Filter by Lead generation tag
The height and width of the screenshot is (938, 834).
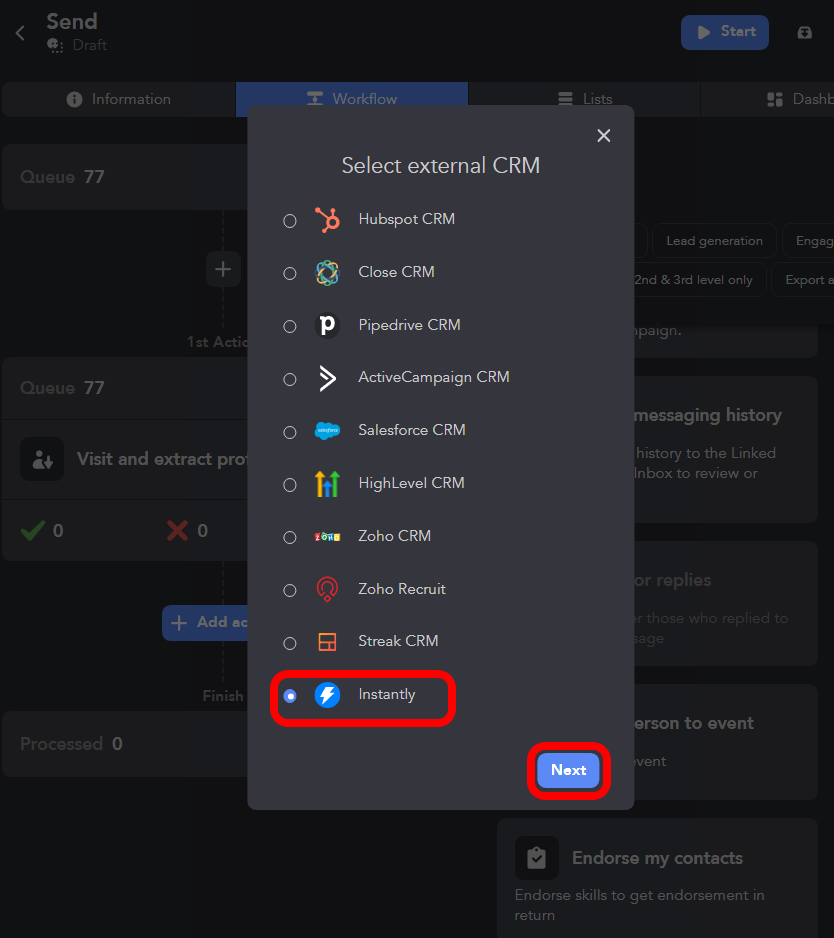pos(714,241)
